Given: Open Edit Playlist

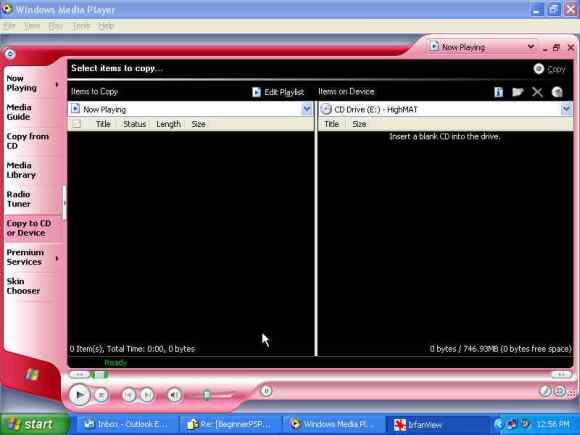Looking at the screenshot, I should click(278, 92).
